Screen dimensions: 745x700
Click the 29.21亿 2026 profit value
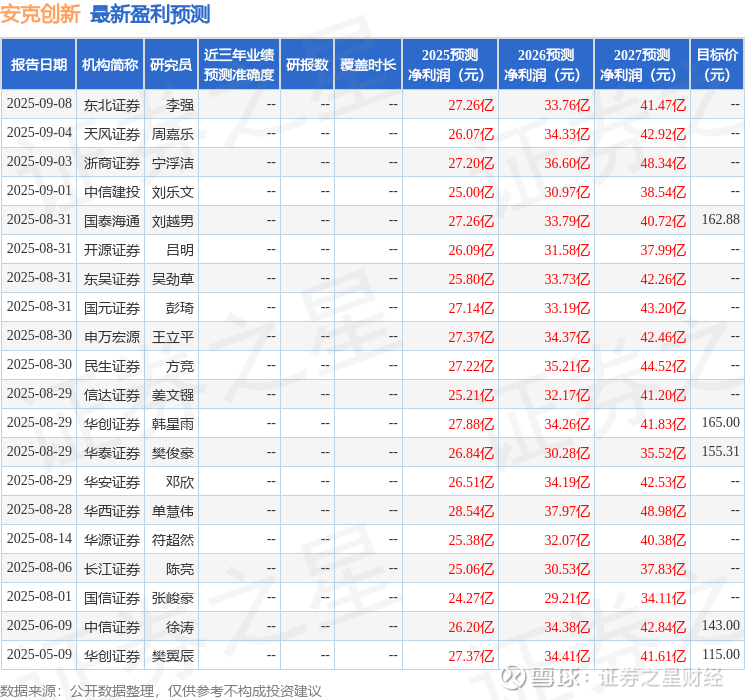tap(567, 598)
